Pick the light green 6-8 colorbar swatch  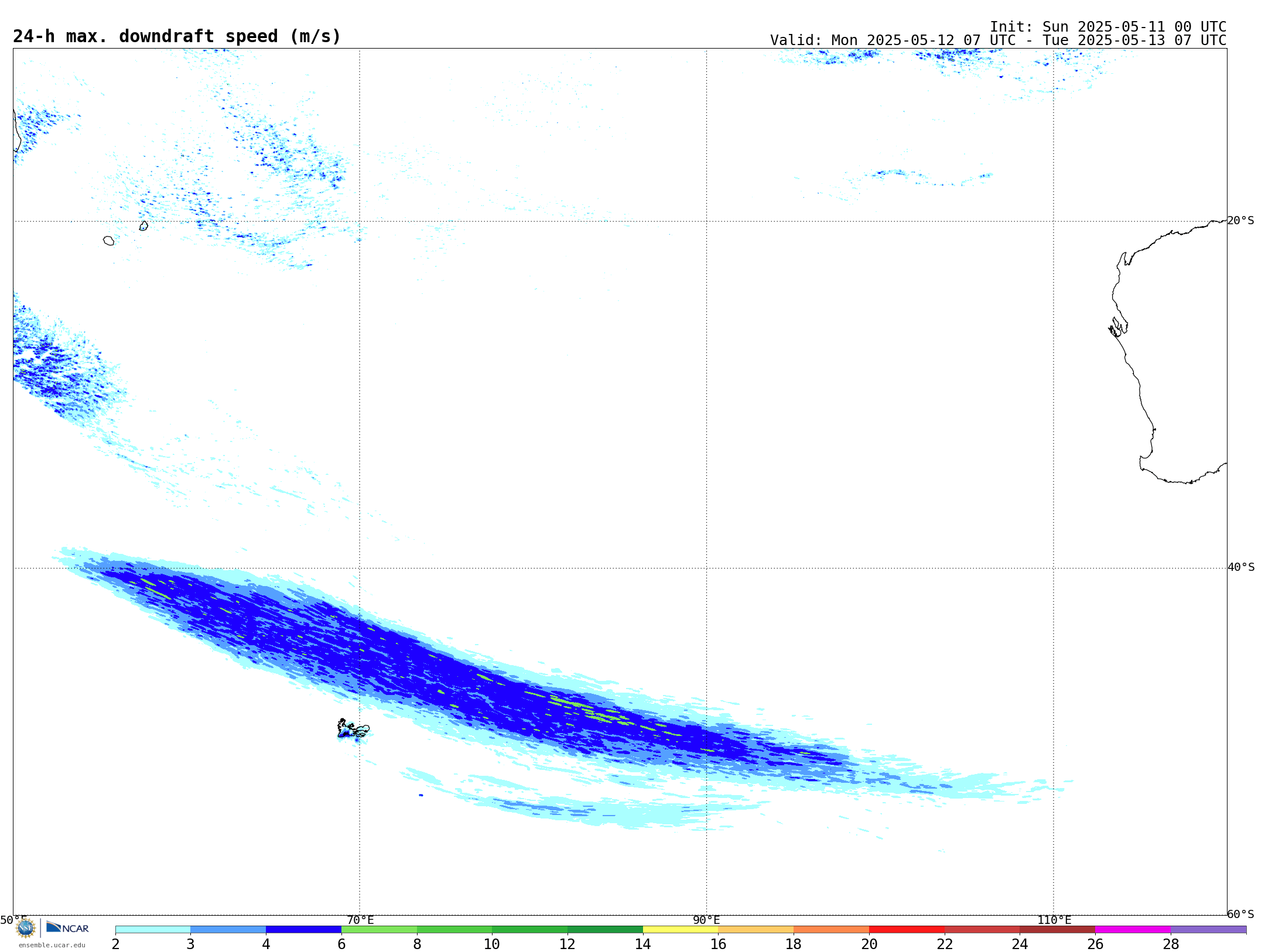click(x=379, y=929)
